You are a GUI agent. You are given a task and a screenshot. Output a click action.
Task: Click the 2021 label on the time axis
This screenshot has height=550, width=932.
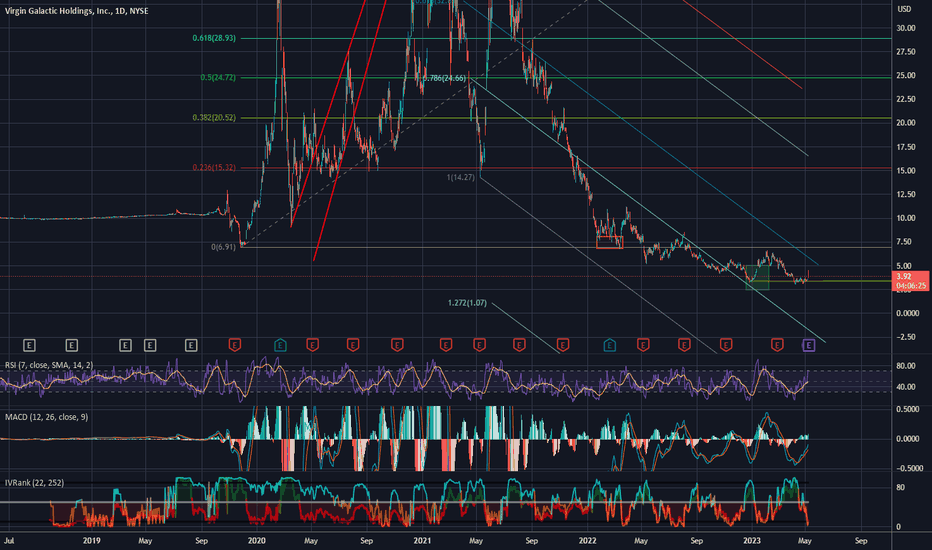pyautogui.click(x=422, y=541)
